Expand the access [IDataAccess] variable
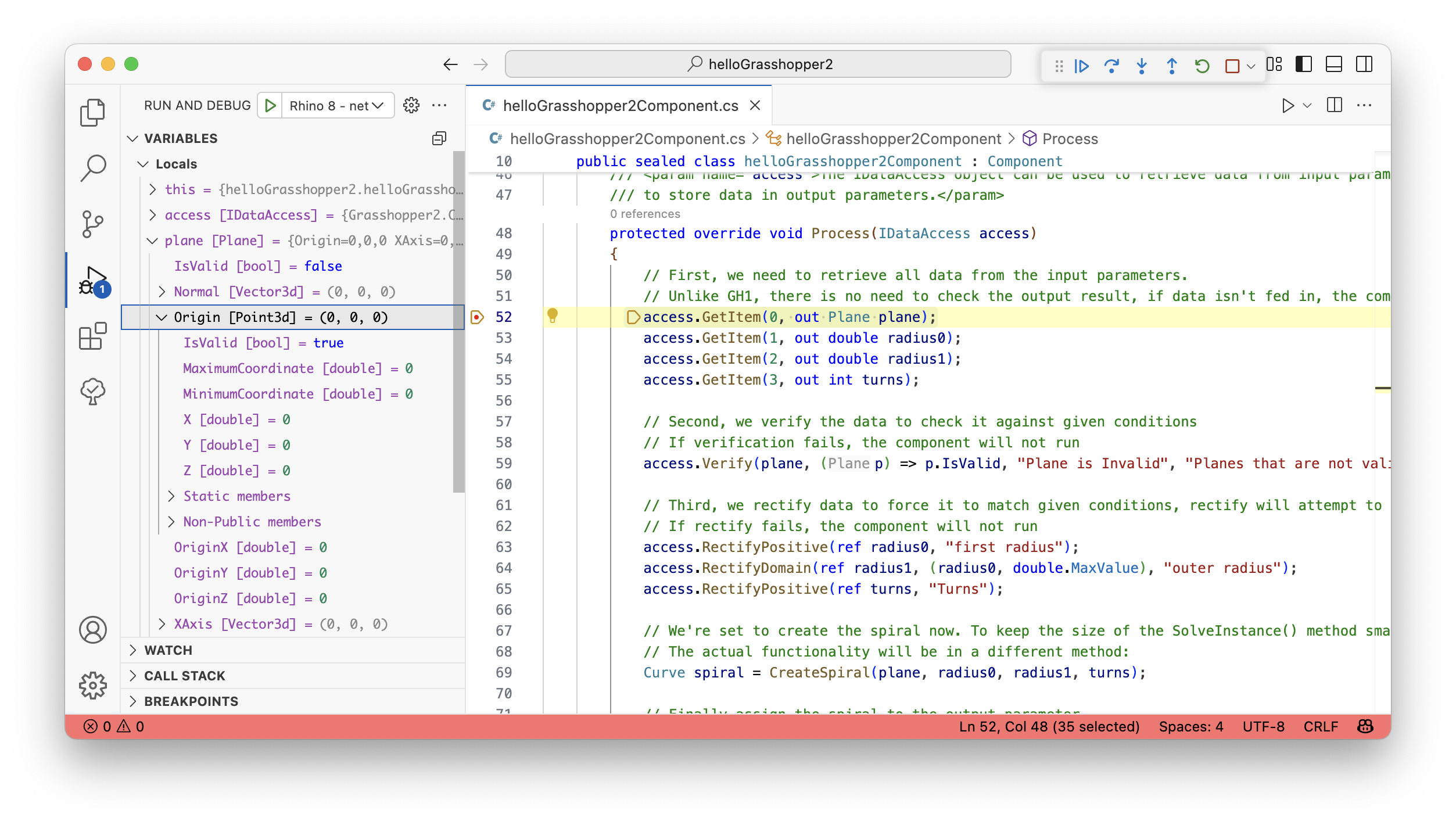 point(152,215)
